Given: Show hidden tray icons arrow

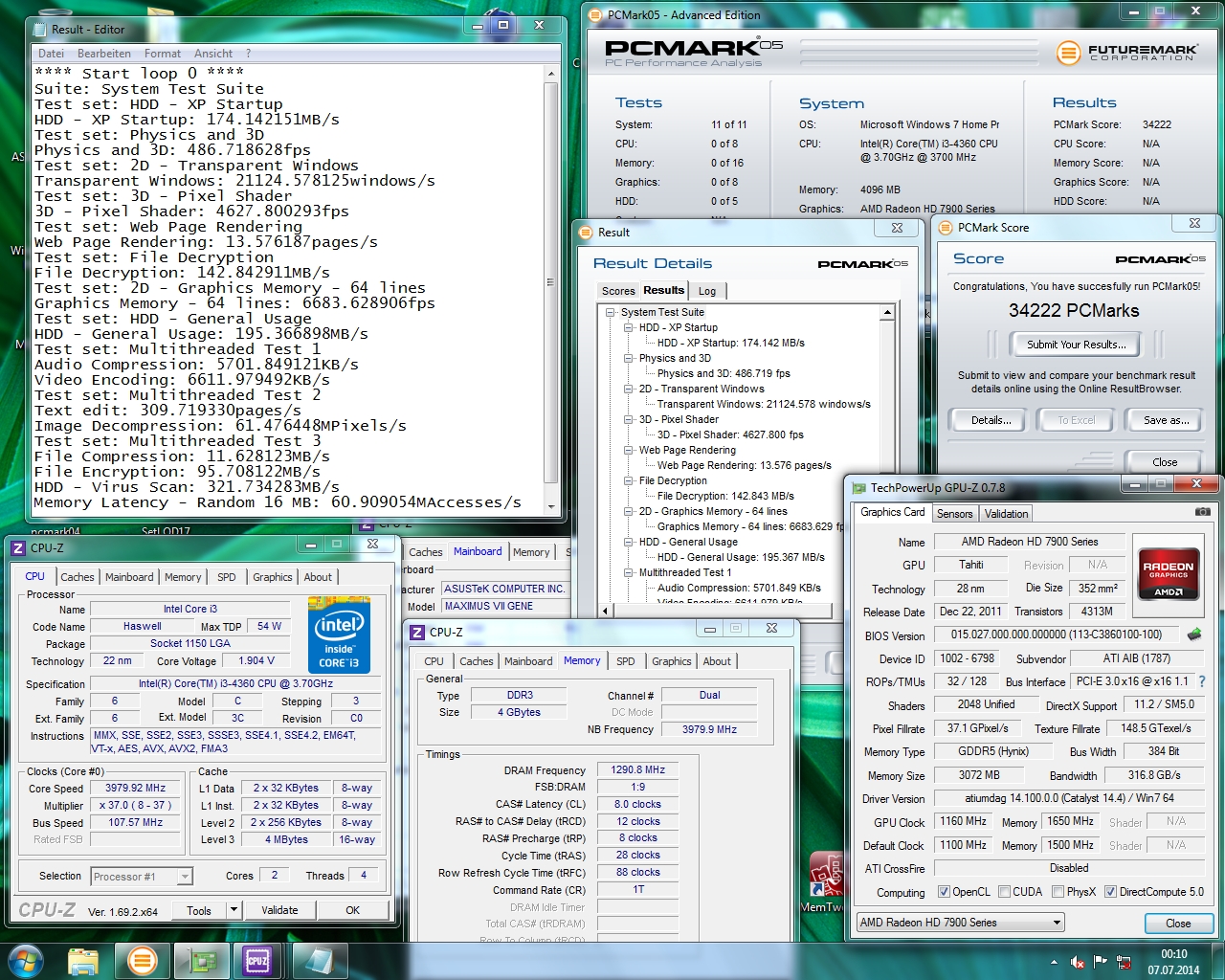Looking at the screenshot, I should (1054, 963).
